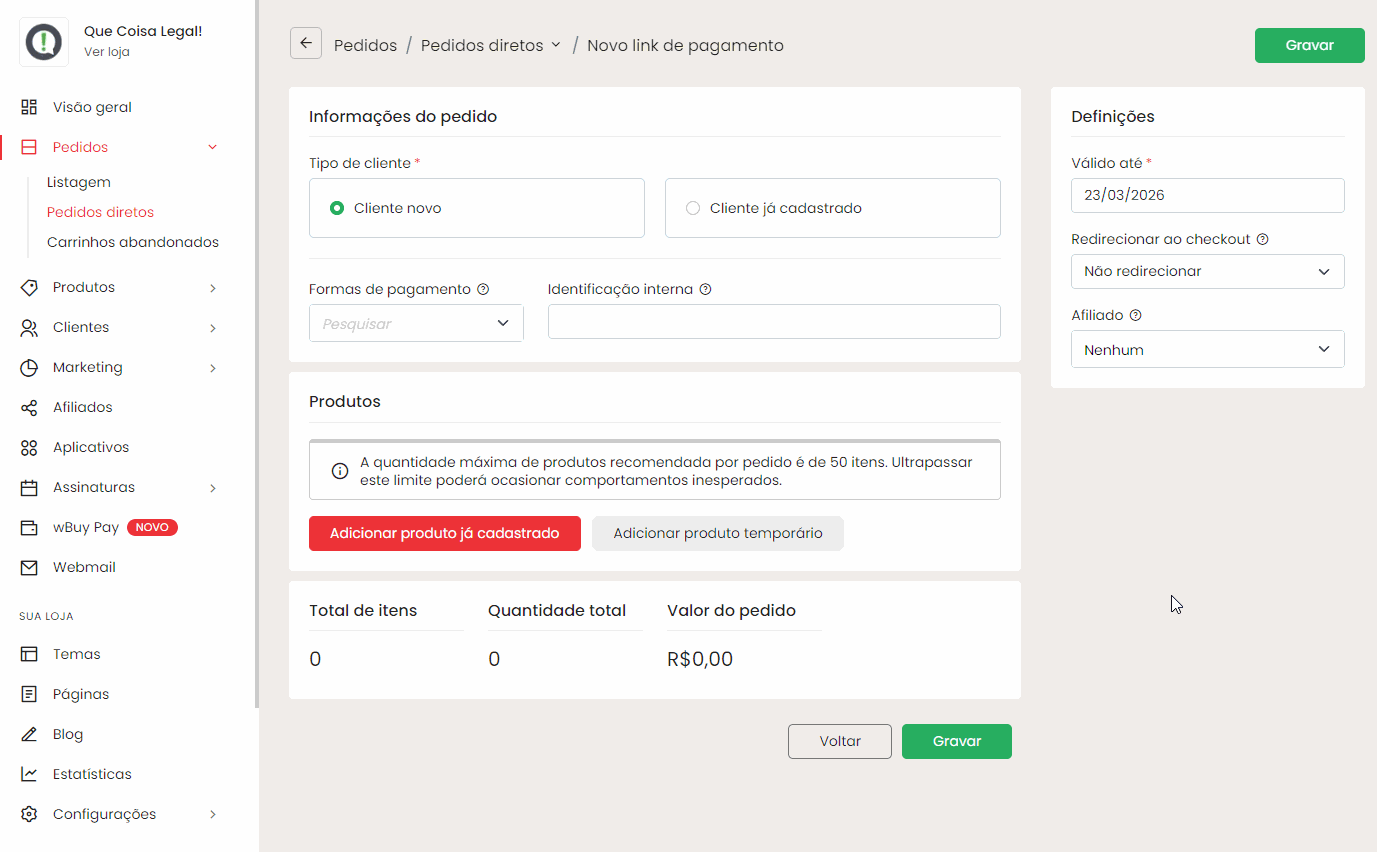Open the Redirecionar ao checkout dropdown
This screenshot has width=1377, height=852.
pyautogui.click(x=1207, y=272)
